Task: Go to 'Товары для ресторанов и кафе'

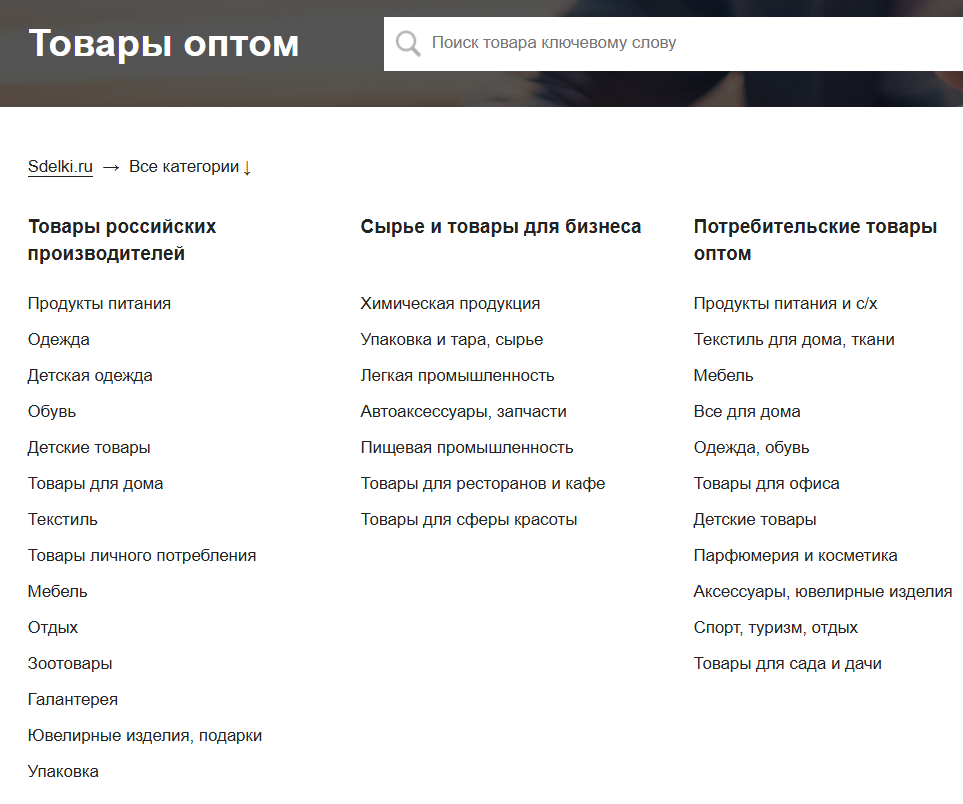Action: click(483, 483)
